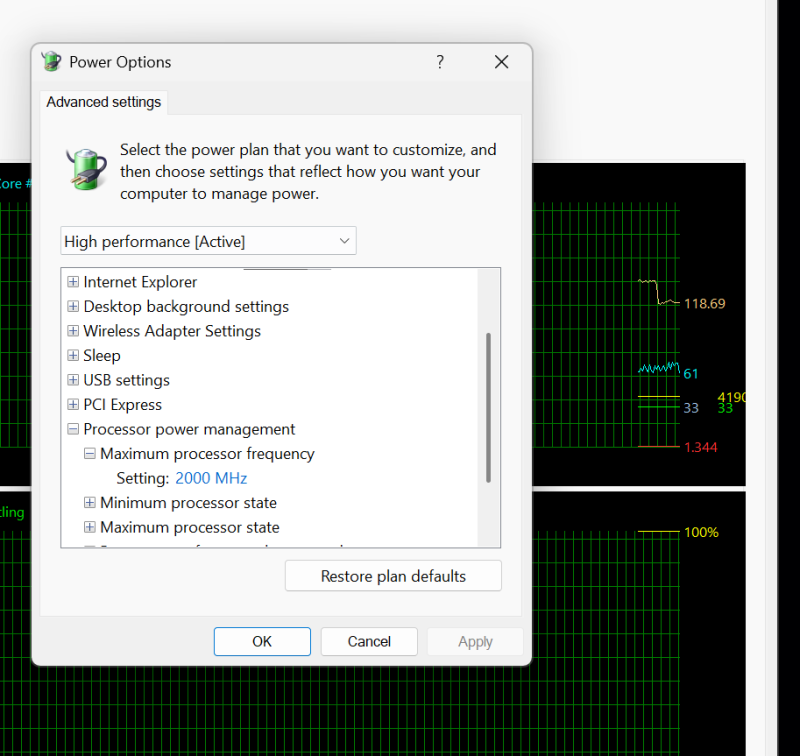
Task: Select the Advanced settings tab
Action: 104,102
